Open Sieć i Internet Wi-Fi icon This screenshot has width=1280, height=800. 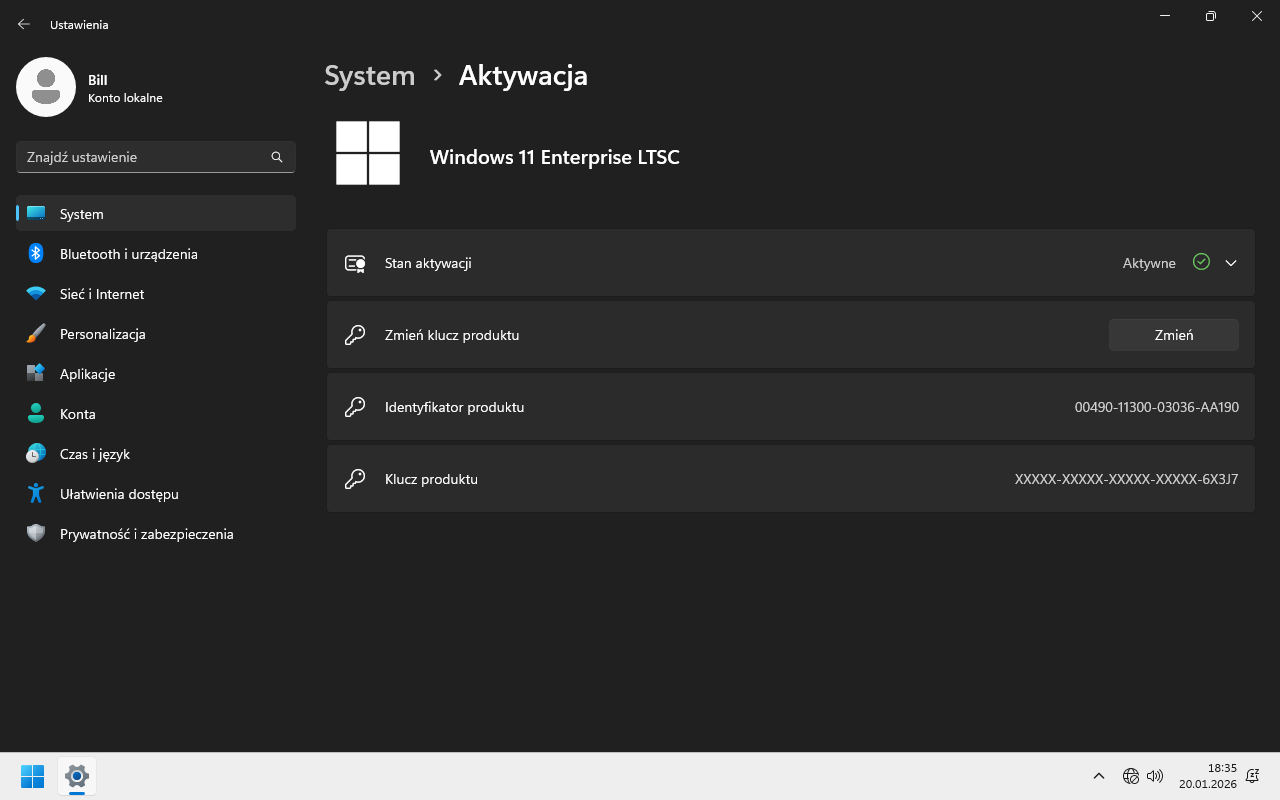click(36, 294)
